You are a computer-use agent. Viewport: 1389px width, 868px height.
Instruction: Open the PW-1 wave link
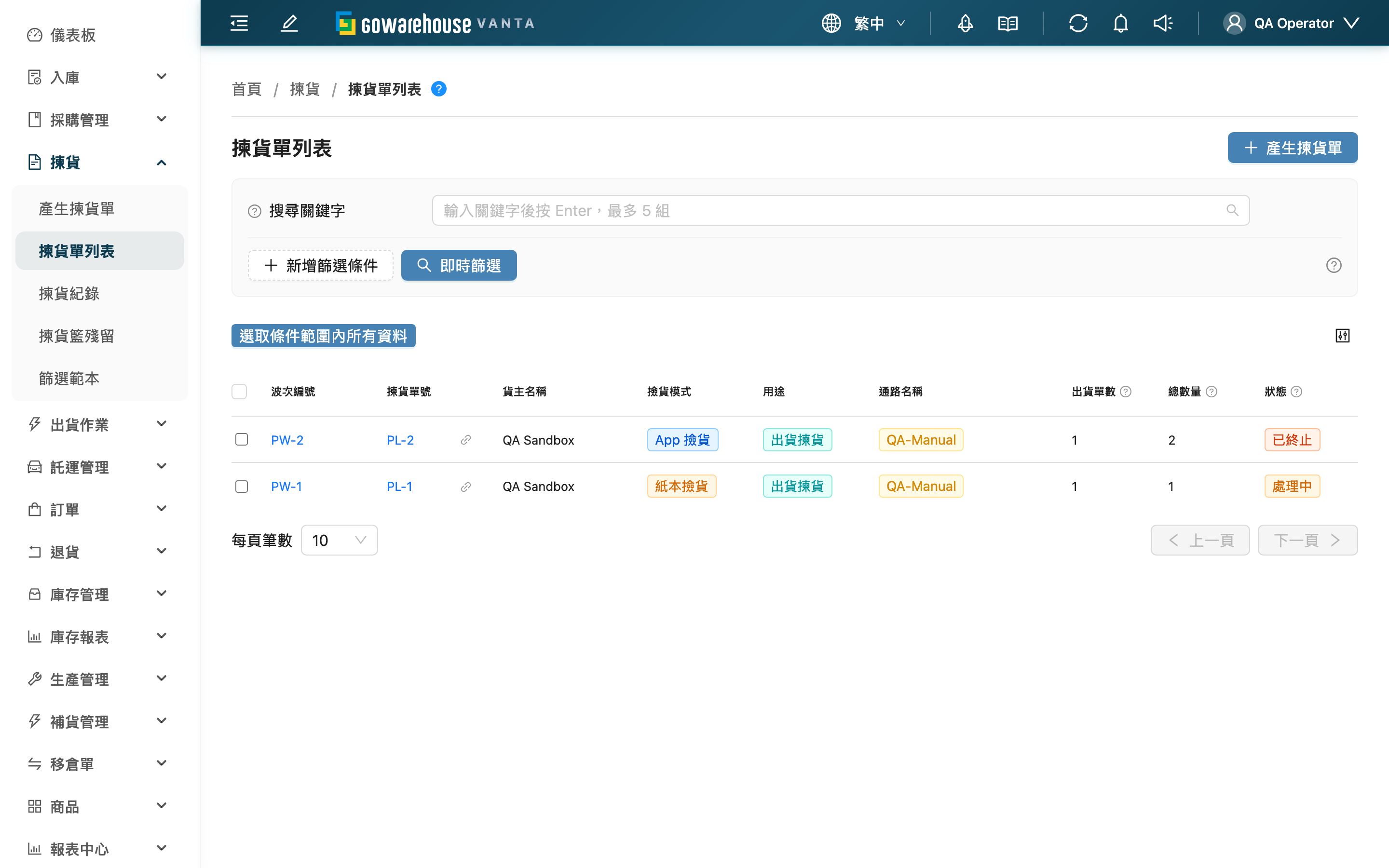coord(286,486)
